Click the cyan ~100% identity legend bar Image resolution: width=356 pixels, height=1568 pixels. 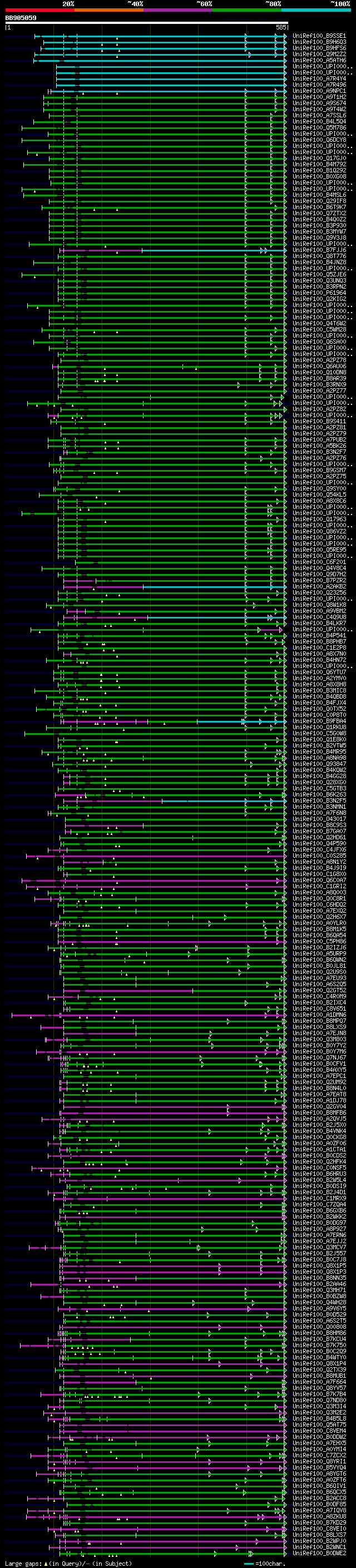click(317, 10)
